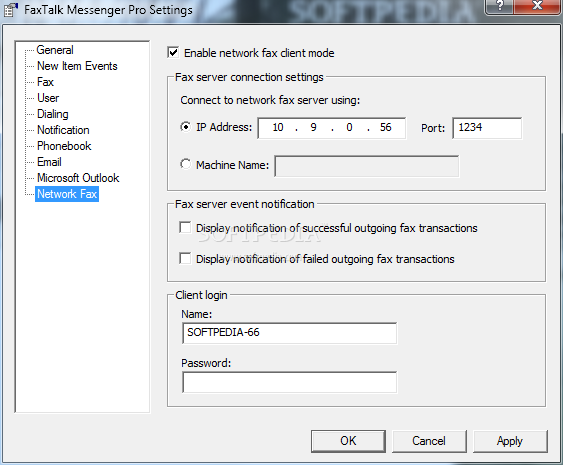Choose the Machine Name radio option

pyautogui.click(x=186, y=164)
